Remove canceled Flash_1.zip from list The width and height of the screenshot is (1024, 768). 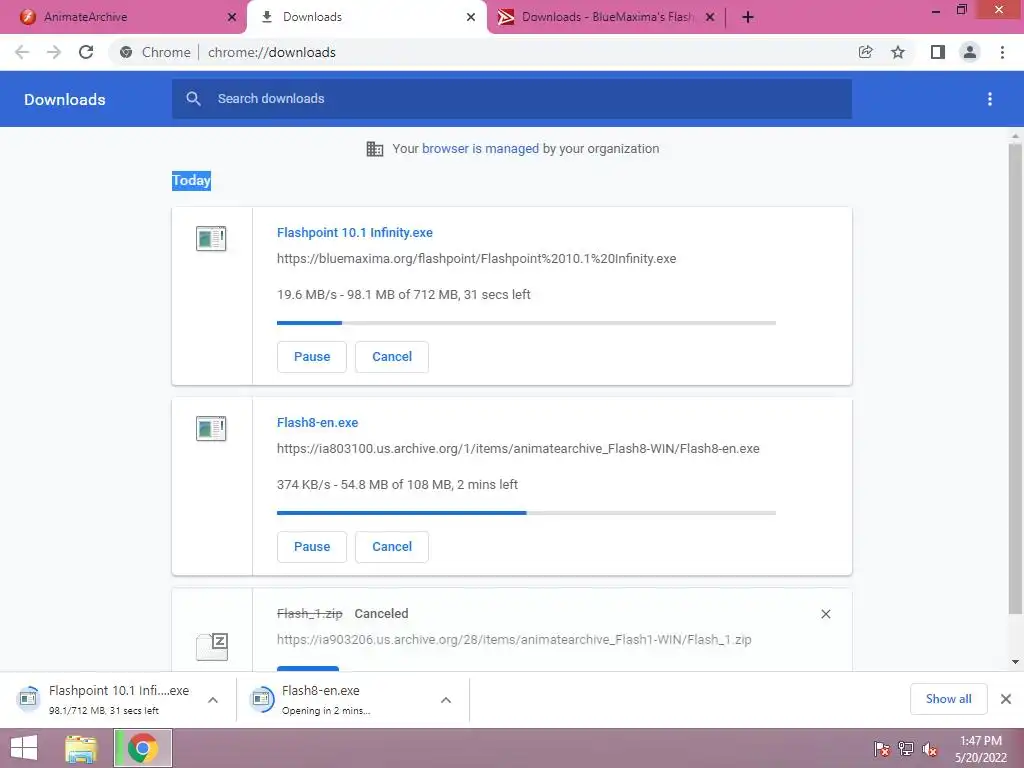pyautogui.click(x=825, y=614)
